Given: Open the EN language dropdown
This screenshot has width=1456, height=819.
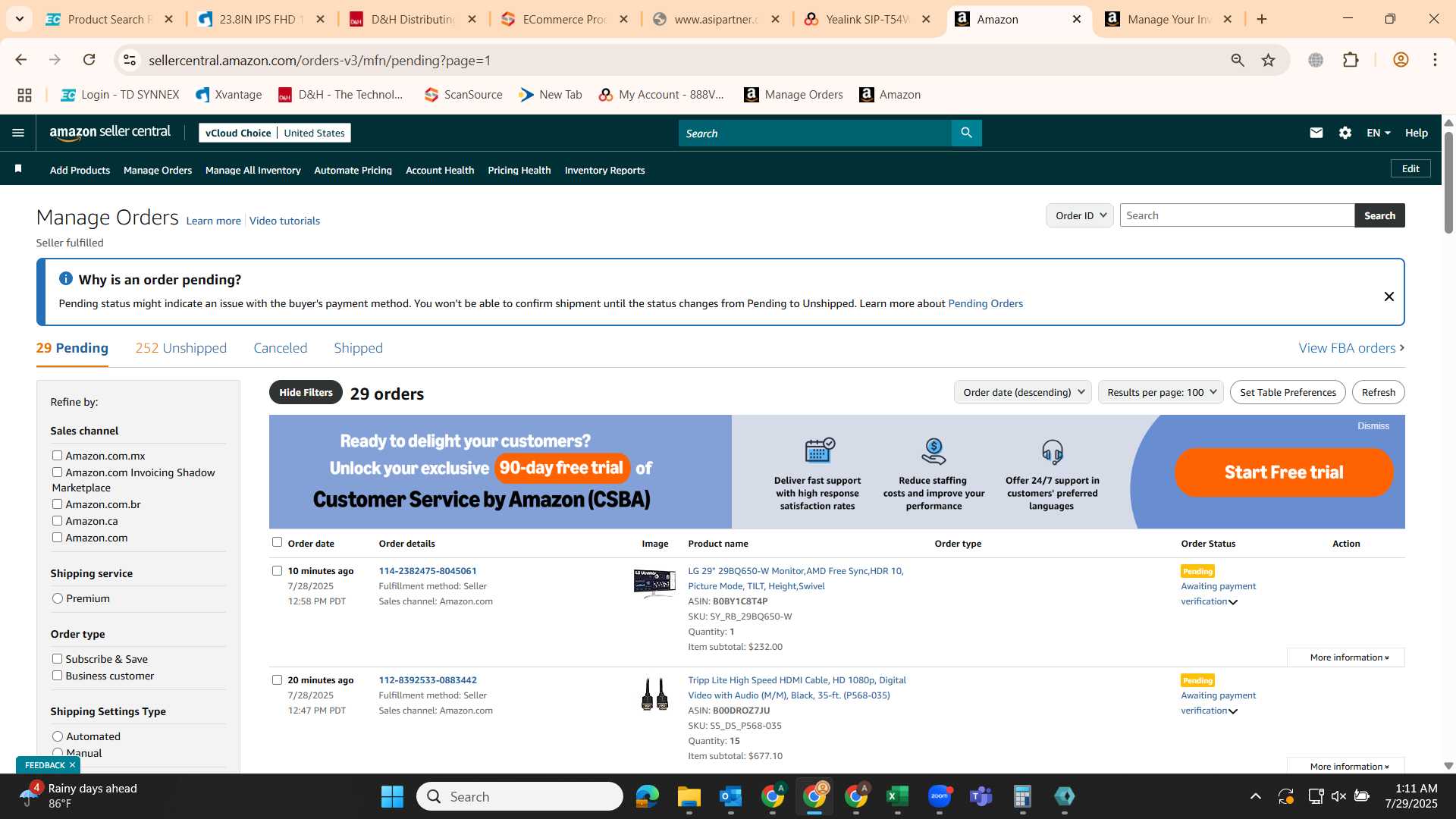Looking at the screenshot, I should pos(1378,133).
